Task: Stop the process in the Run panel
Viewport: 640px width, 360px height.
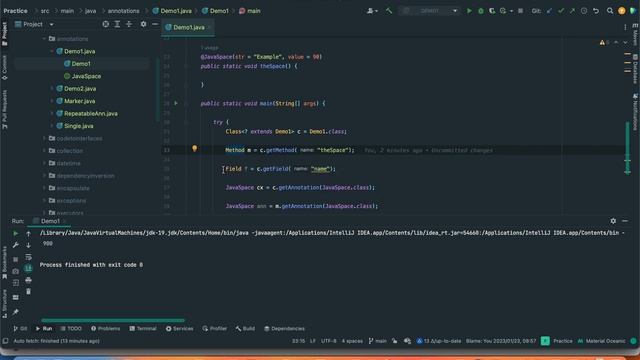Action: point(16,259)
